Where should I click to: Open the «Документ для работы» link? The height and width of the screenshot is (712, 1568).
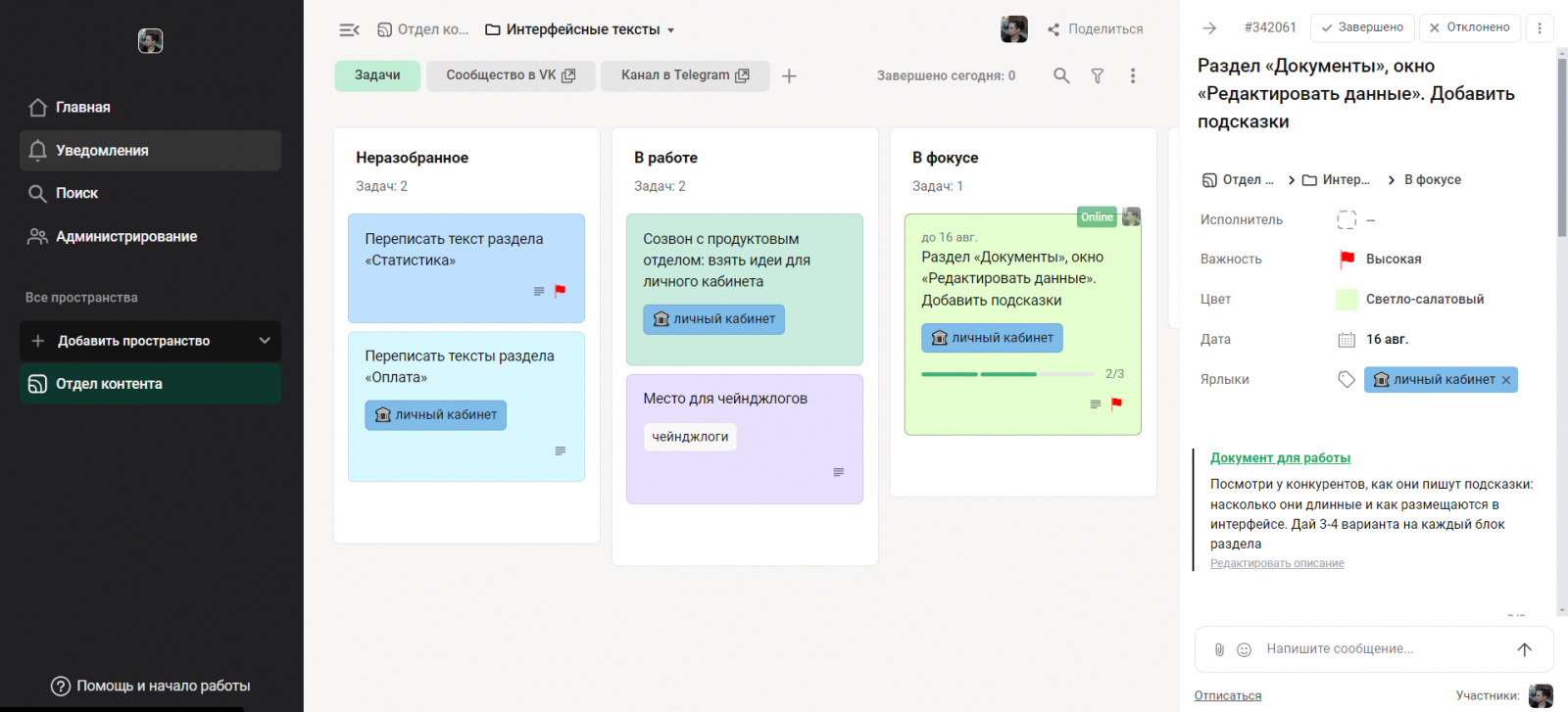[1280, 458]
